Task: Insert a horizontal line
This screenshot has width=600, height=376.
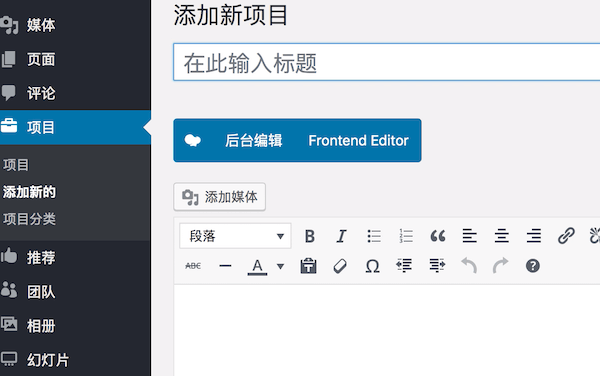Action: [225, 266]
